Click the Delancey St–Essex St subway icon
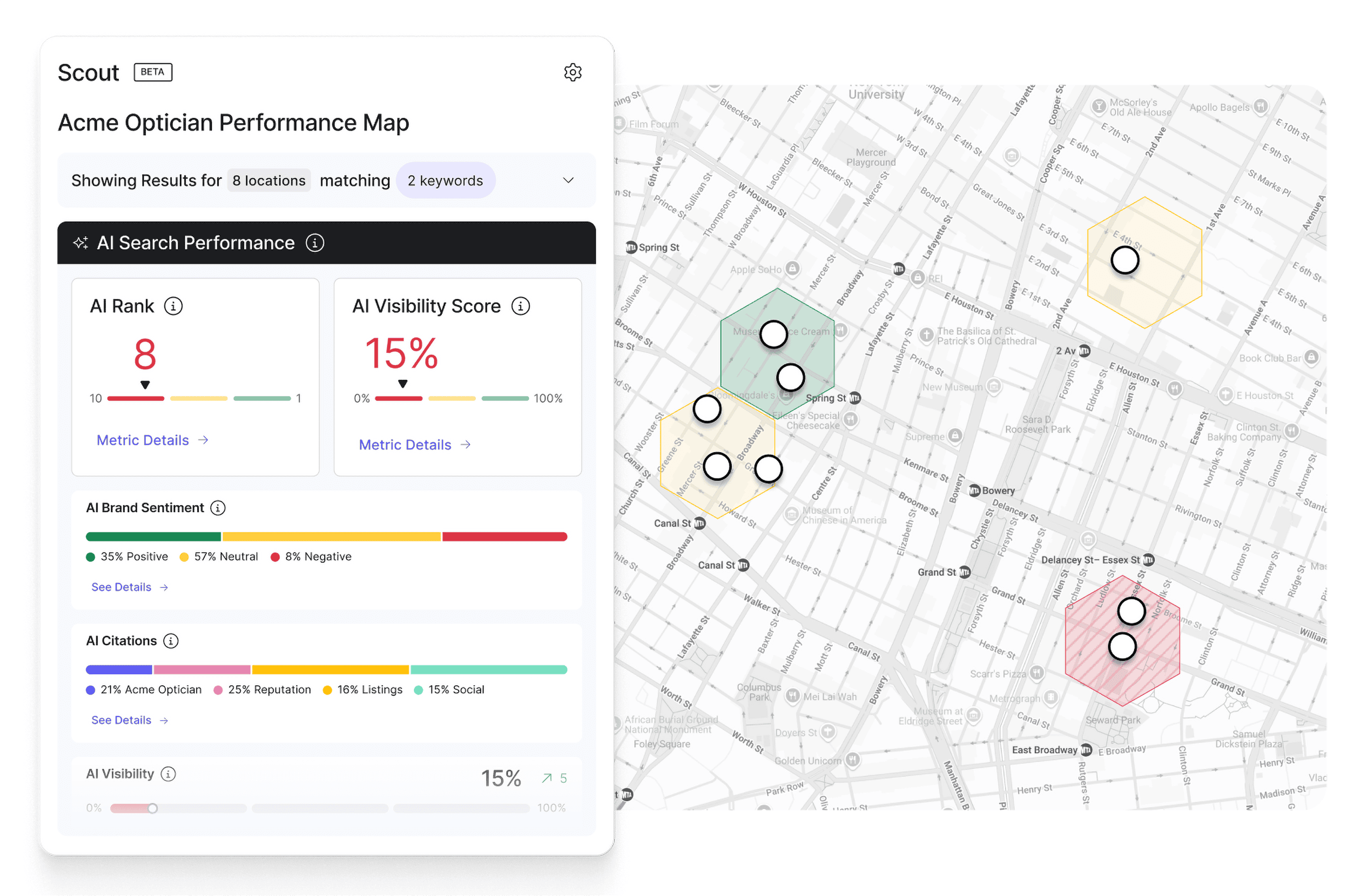The height and width of the screenshot is (896, 1369). click(1148, 559)
